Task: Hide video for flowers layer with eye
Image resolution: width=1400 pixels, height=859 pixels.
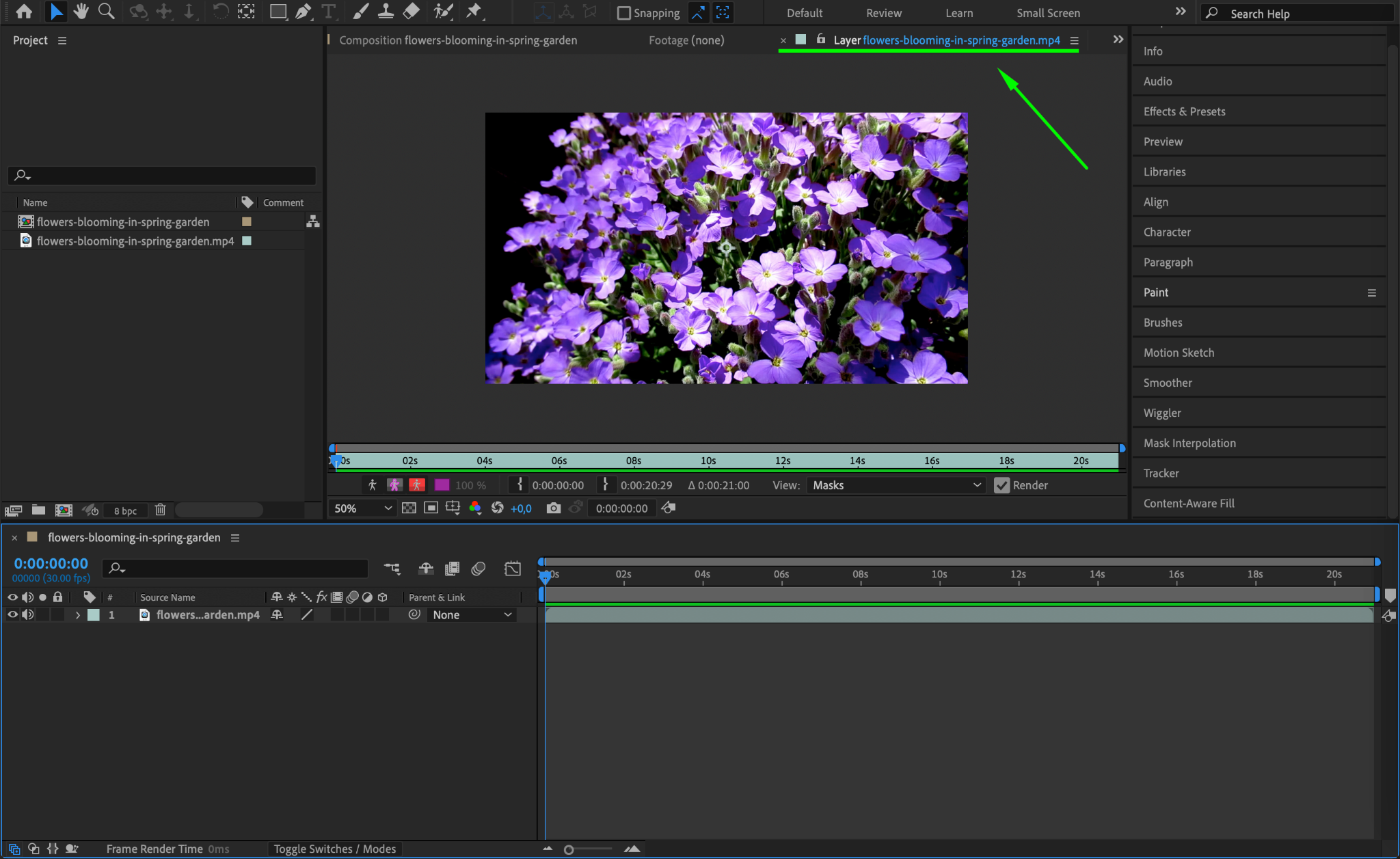Action: pos(12,614)
